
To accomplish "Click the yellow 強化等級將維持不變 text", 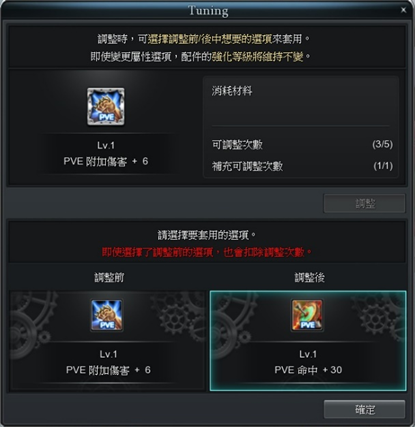I will click(x=258, y=57).
